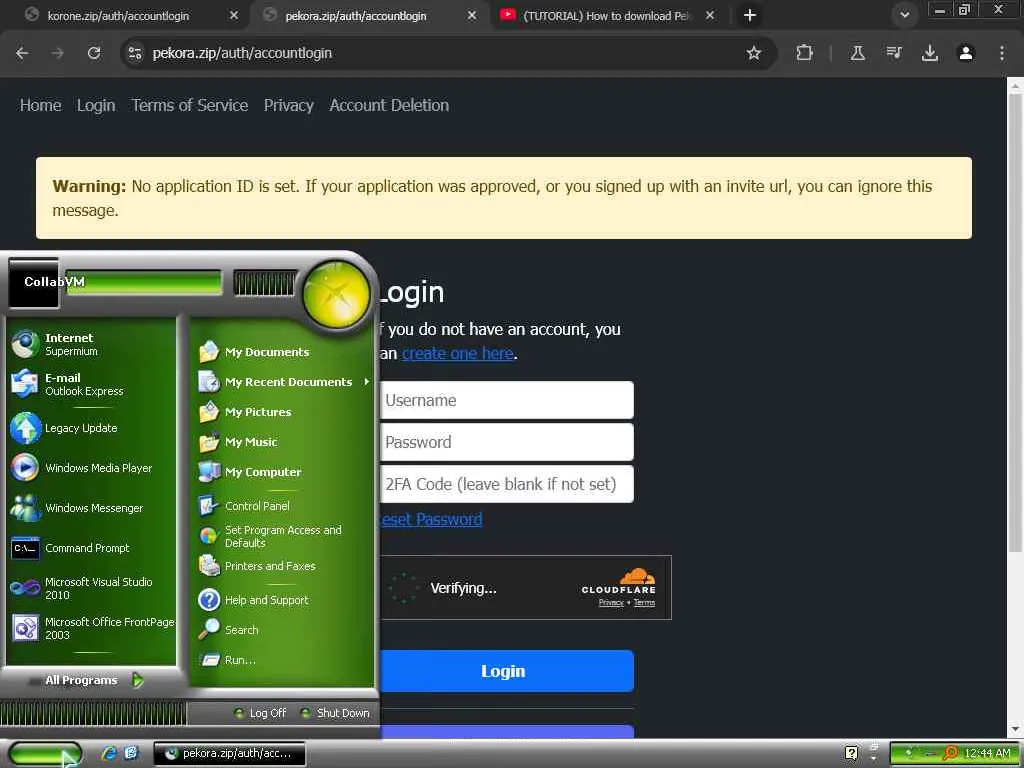This screenshot has width=1024, height=768.
Task: Close the YouTube tutorial tab
Action: [710, 16]
